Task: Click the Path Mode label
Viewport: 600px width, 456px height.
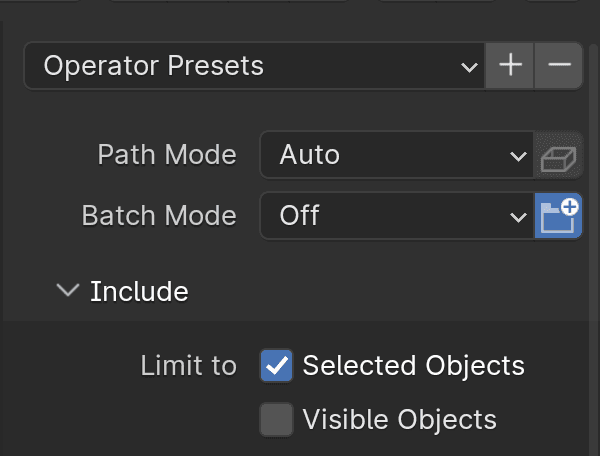Action: pyautogui.click(x=167, y=155)
